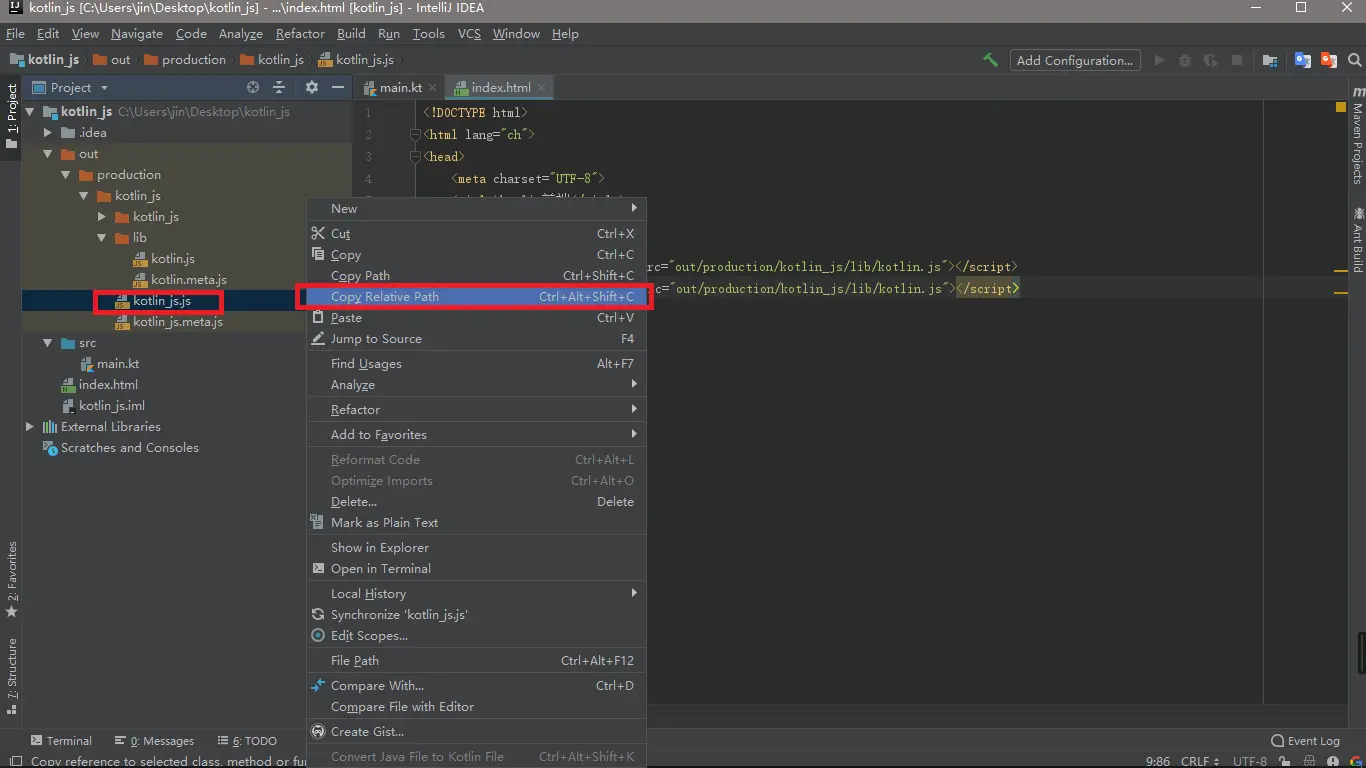Collapse the lib folder
This screenshot has height=768, width=1366.
(x=102, y=238)
